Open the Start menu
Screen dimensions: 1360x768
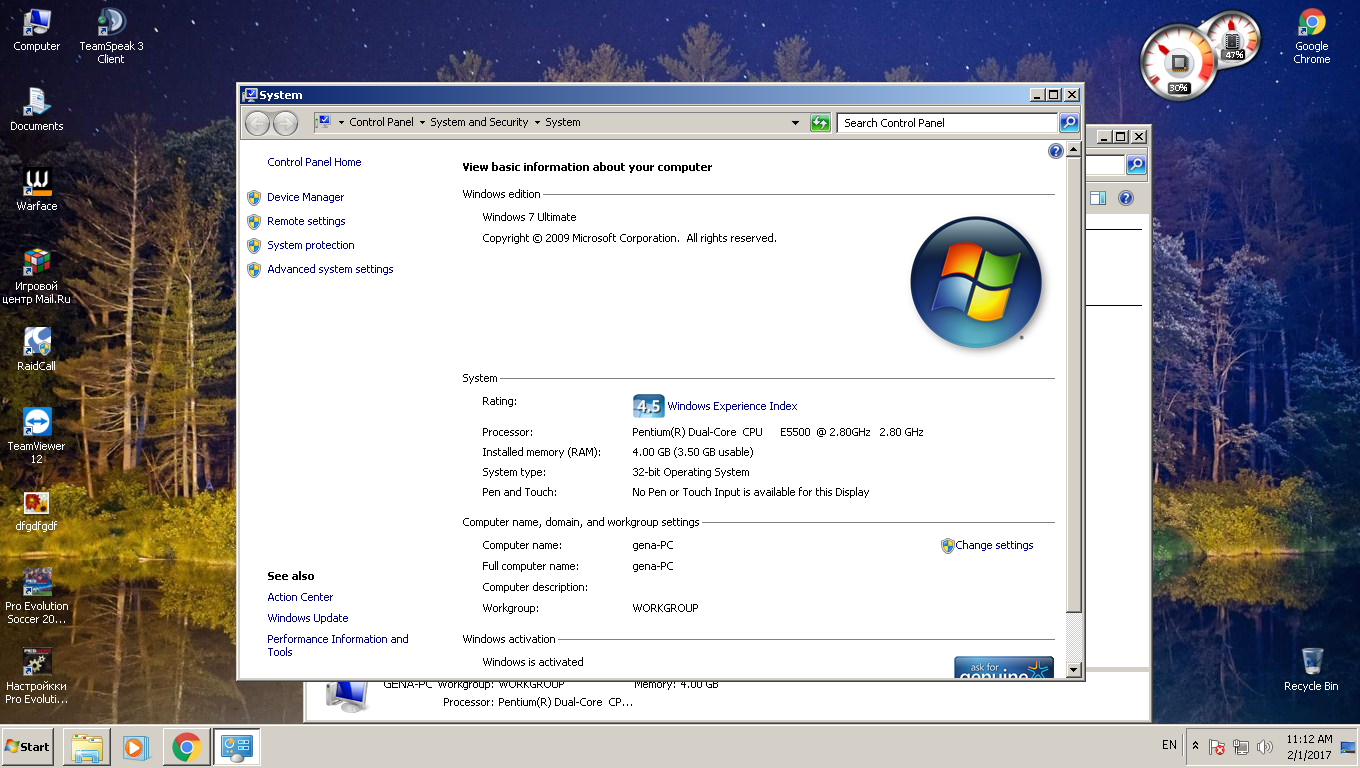point(28,747)
